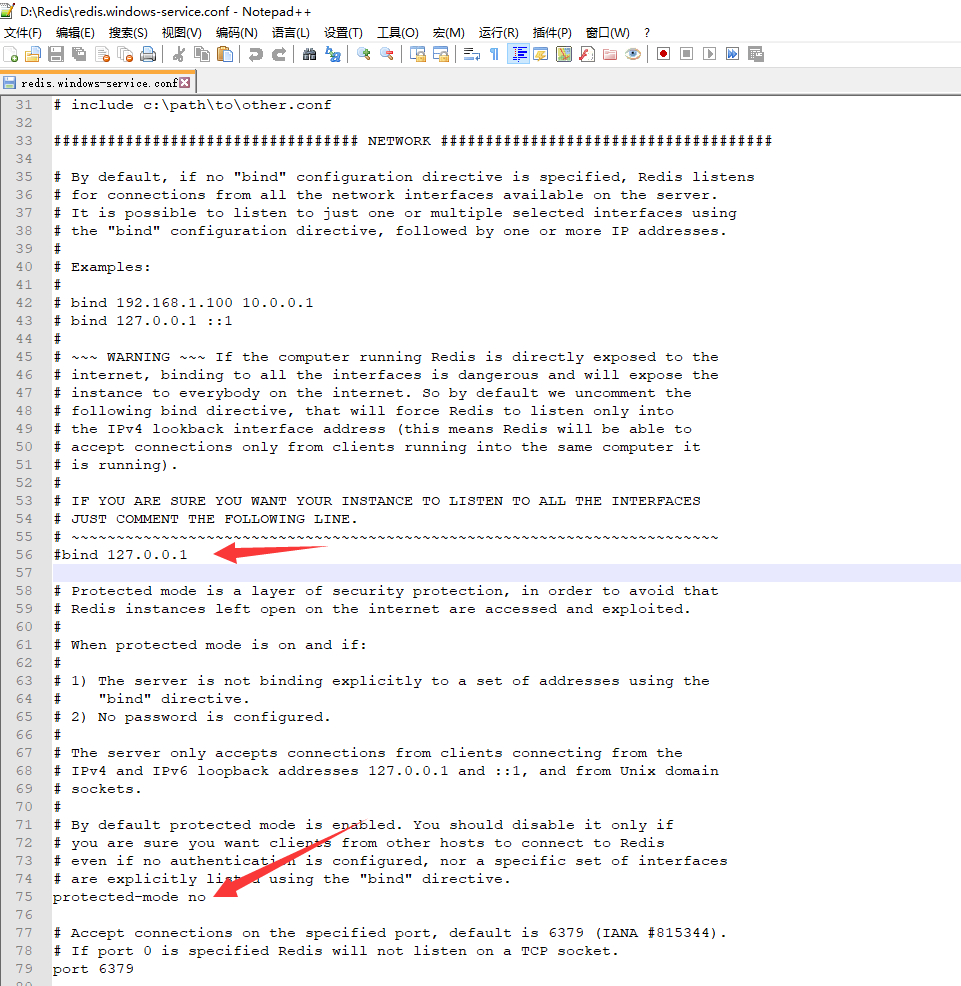Screen dimensions: 961x986
Task: Open the 工具(O) menu
Action: coord(397,33)
